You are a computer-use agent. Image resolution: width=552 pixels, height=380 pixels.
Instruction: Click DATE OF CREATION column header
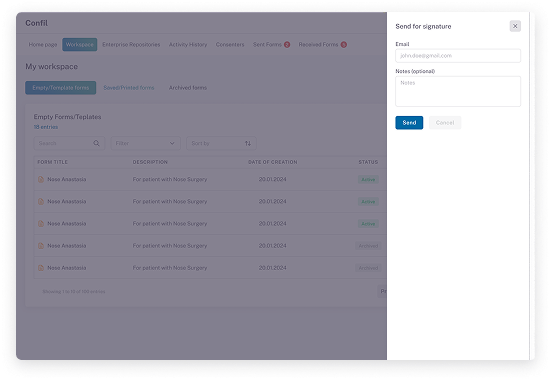[x=272, y=162]
